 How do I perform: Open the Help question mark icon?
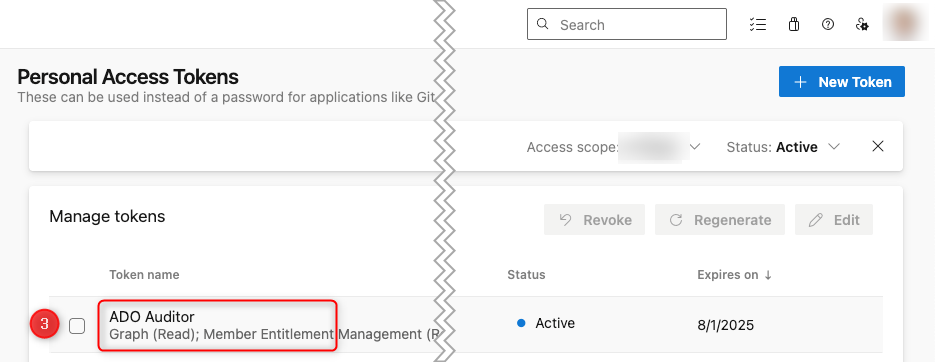(828, 24)
